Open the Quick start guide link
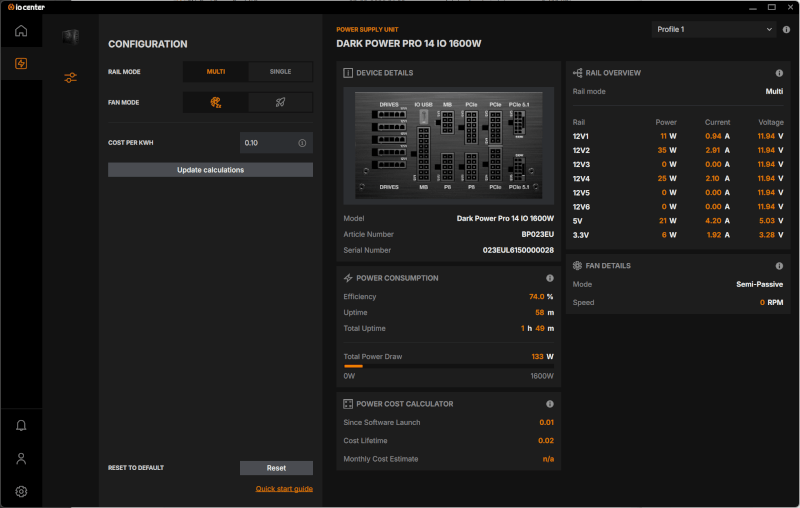 [x=284, y=489]
